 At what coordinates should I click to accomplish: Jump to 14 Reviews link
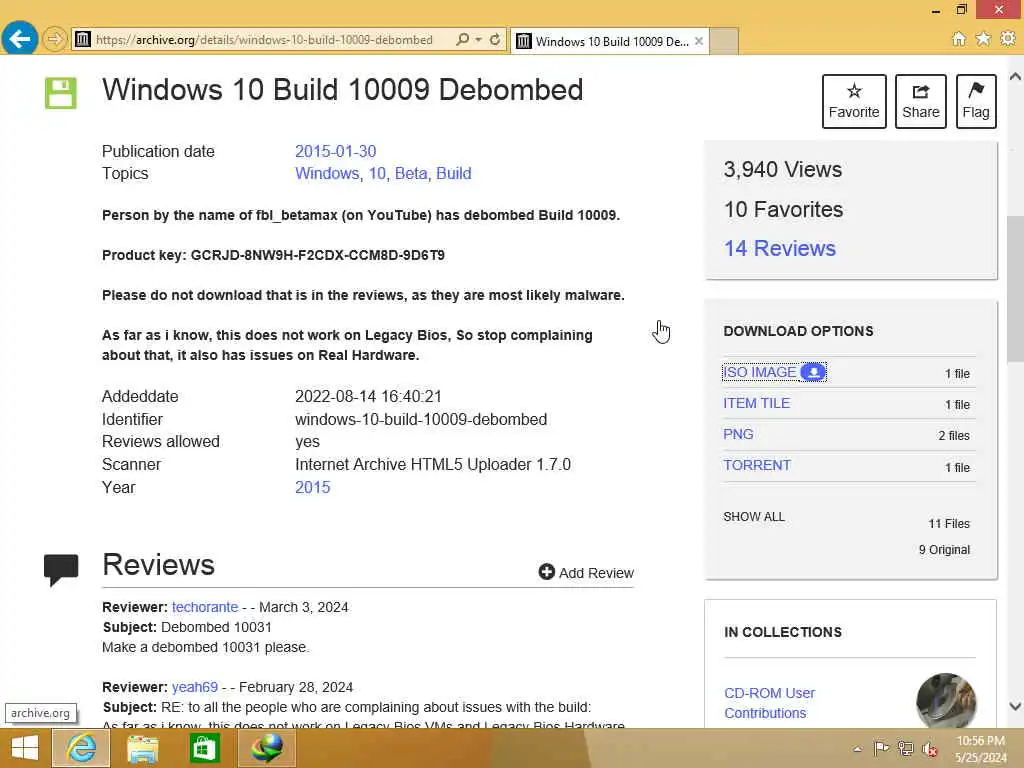point(779,248)
